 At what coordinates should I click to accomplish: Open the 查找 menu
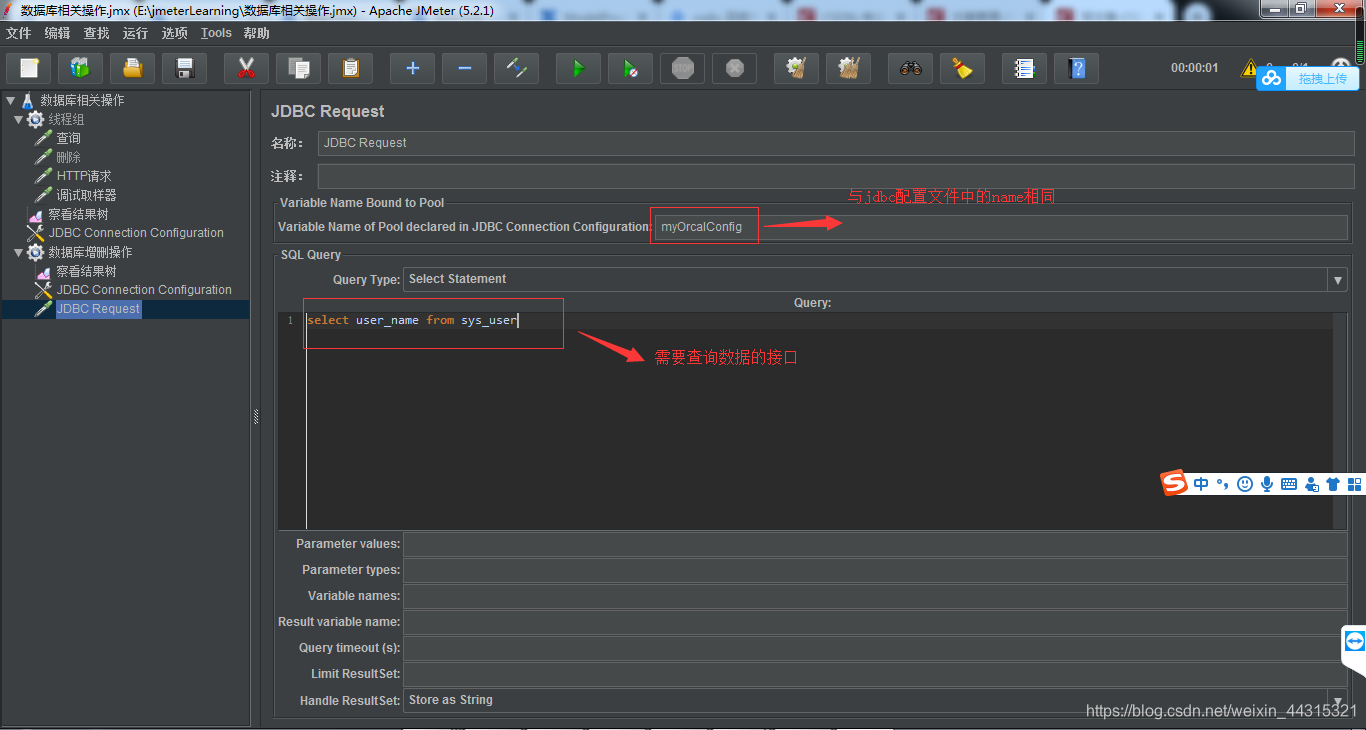click(97, 33)
